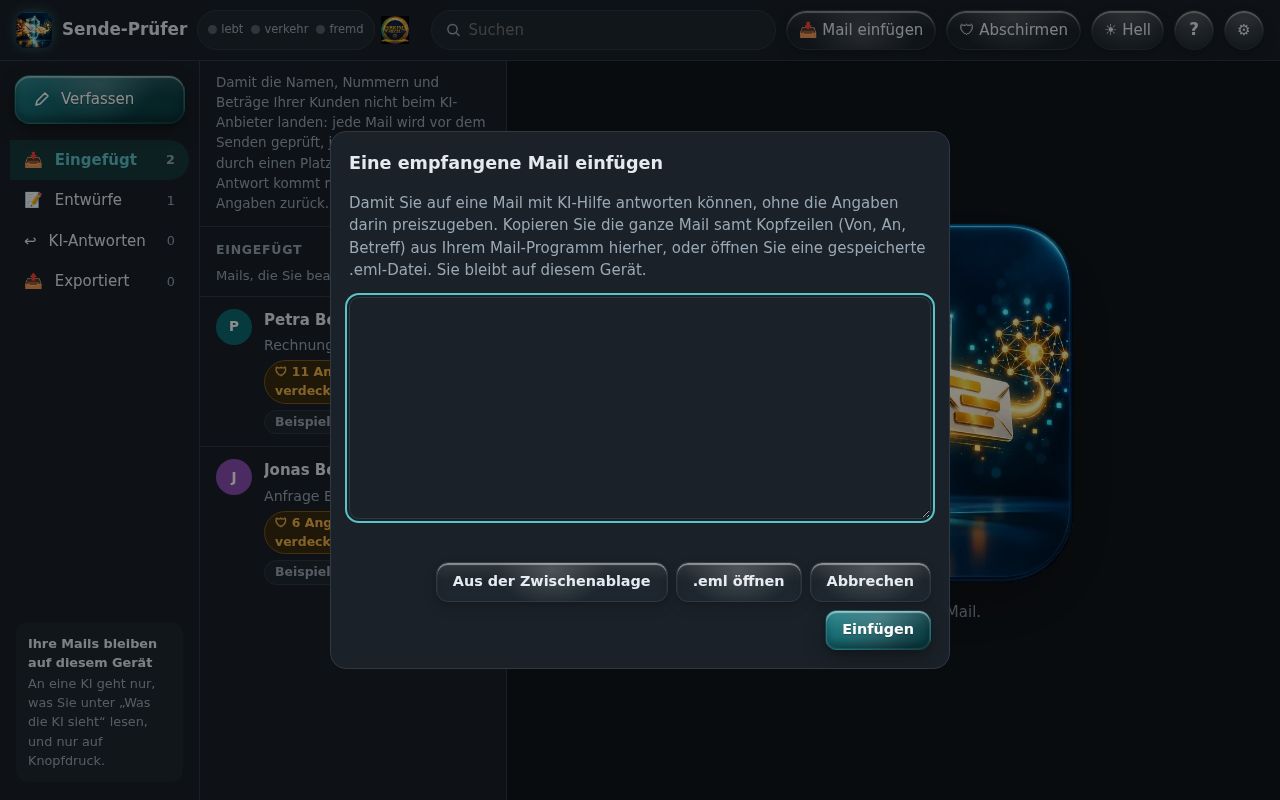The width and height of the screenshot is (1280, 800).
Task: Click the "EINGEFÜGT" list section heading
Action: (259, 250)
